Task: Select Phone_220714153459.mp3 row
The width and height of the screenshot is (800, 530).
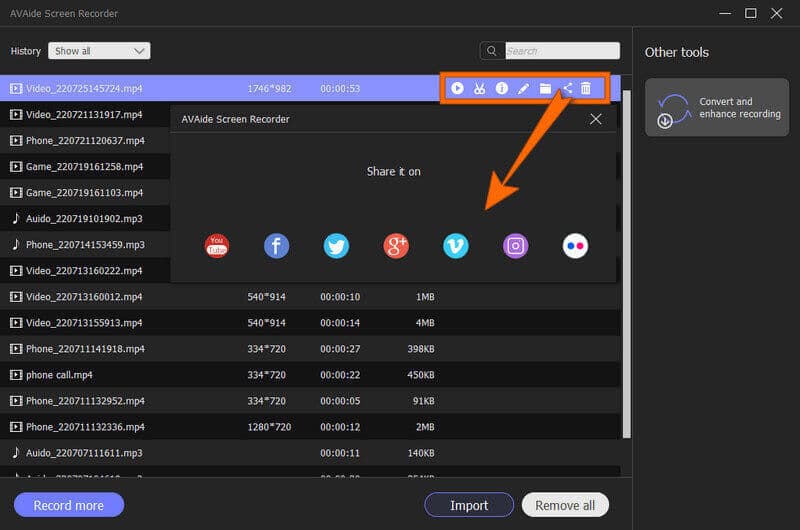Action: click(85, 244)
